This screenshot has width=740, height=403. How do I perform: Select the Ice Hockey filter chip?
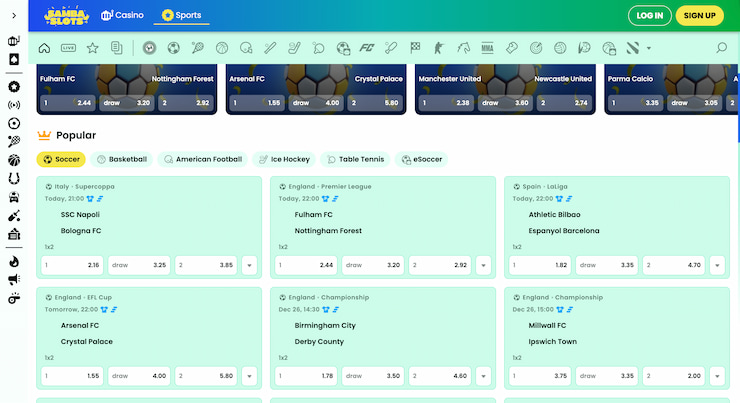[x=284, y=160]
